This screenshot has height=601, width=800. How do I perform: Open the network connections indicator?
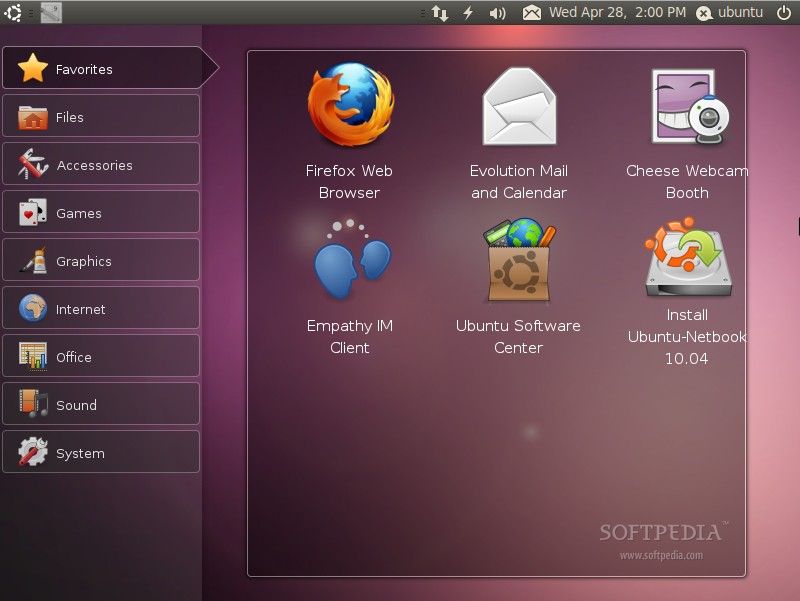(x=439, y=13)
